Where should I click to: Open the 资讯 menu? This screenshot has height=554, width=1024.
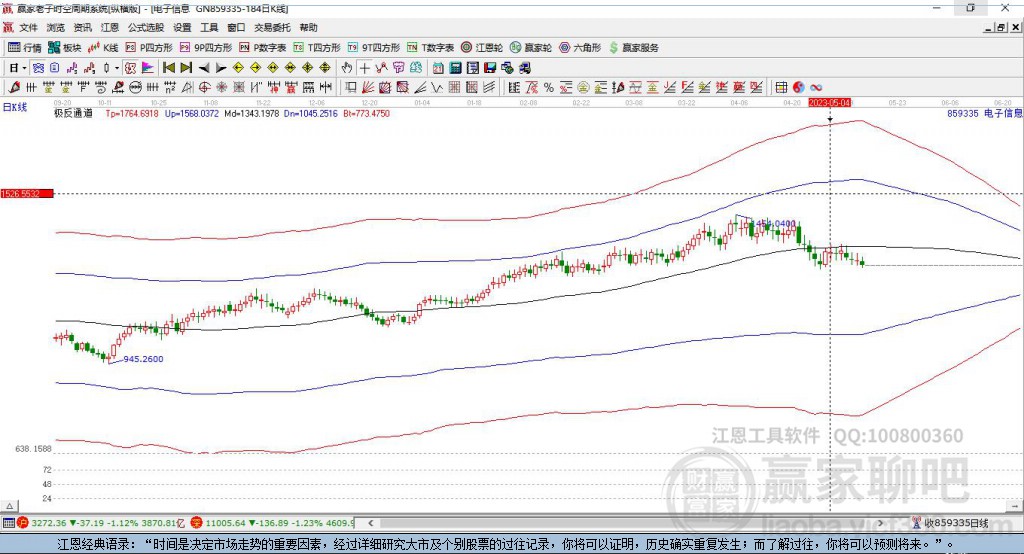(83, 27)
